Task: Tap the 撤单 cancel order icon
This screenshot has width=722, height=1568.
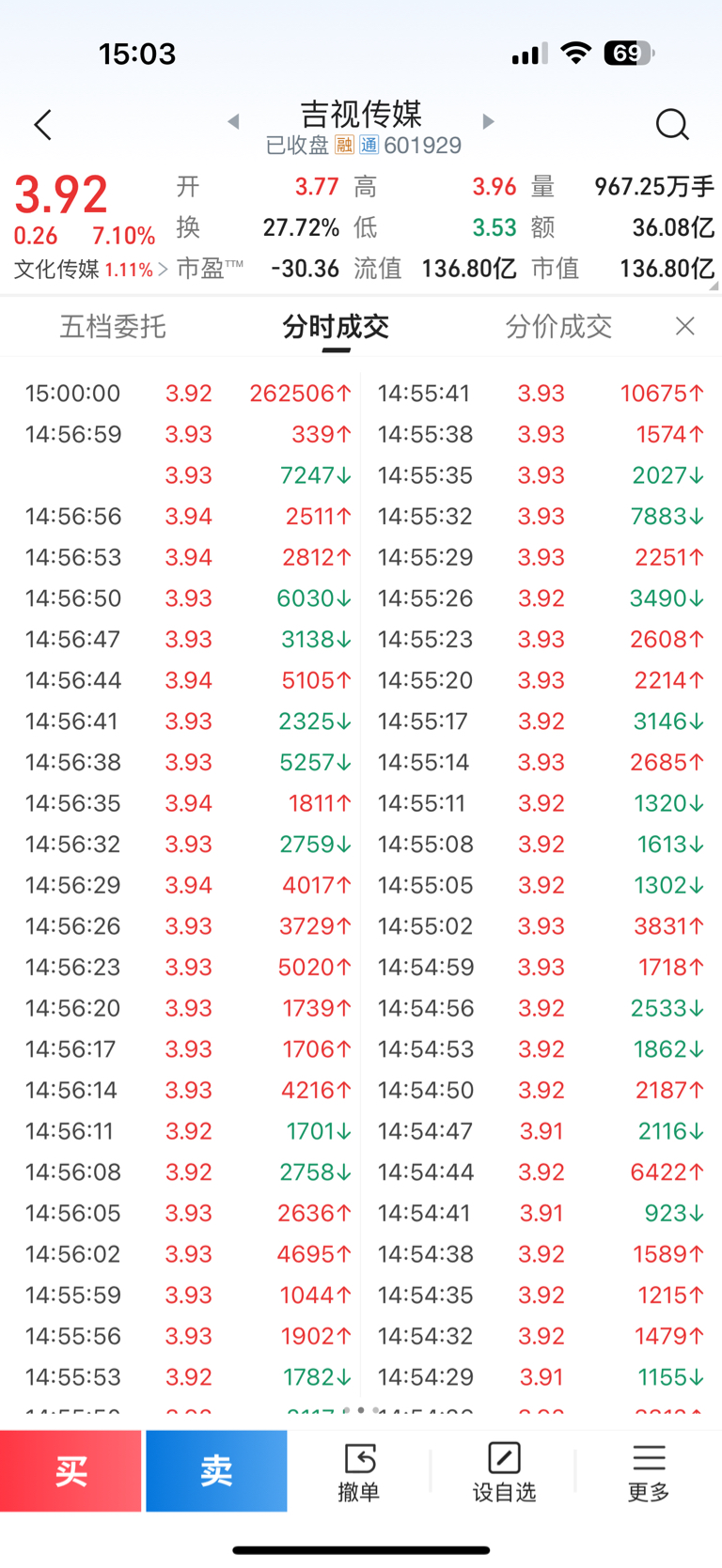Action: click(x=359, y=1471)
